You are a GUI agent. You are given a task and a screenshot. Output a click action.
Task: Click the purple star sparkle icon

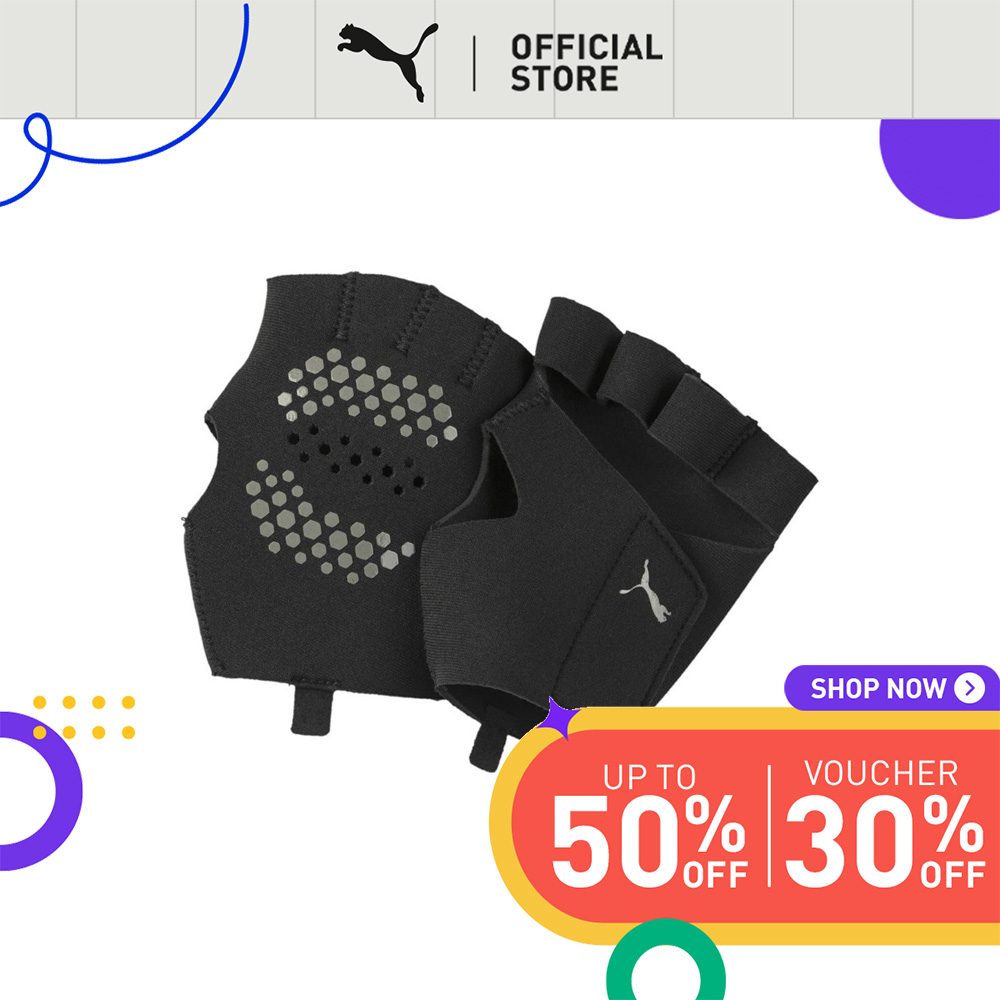(x=556, y=718)
